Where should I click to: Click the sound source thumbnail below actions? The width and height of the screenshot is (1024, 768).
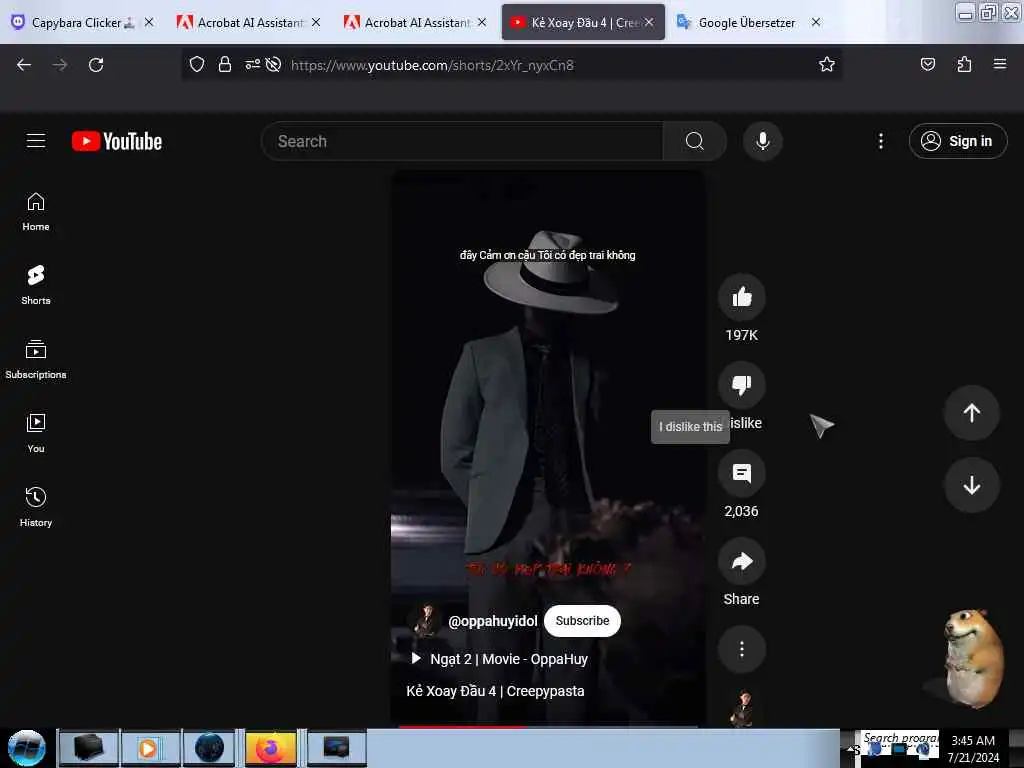click(x=742, y=709)
